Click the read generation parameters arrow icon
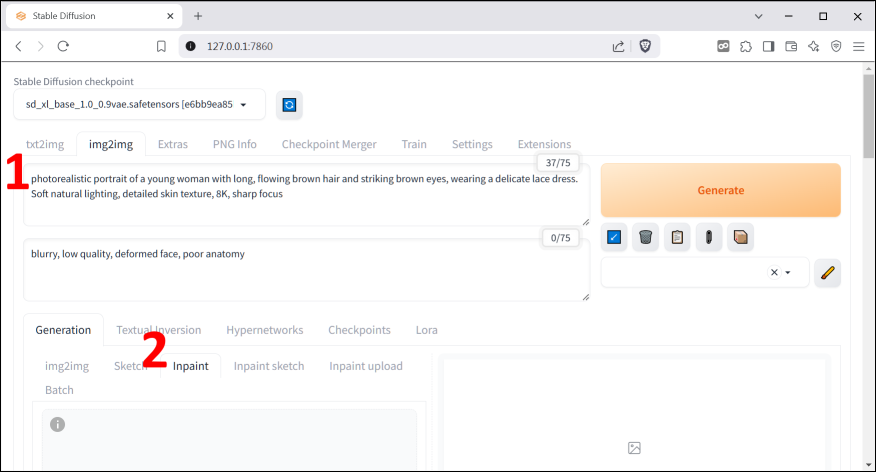The height and width of the screenshot is (472, 876). 614,237
